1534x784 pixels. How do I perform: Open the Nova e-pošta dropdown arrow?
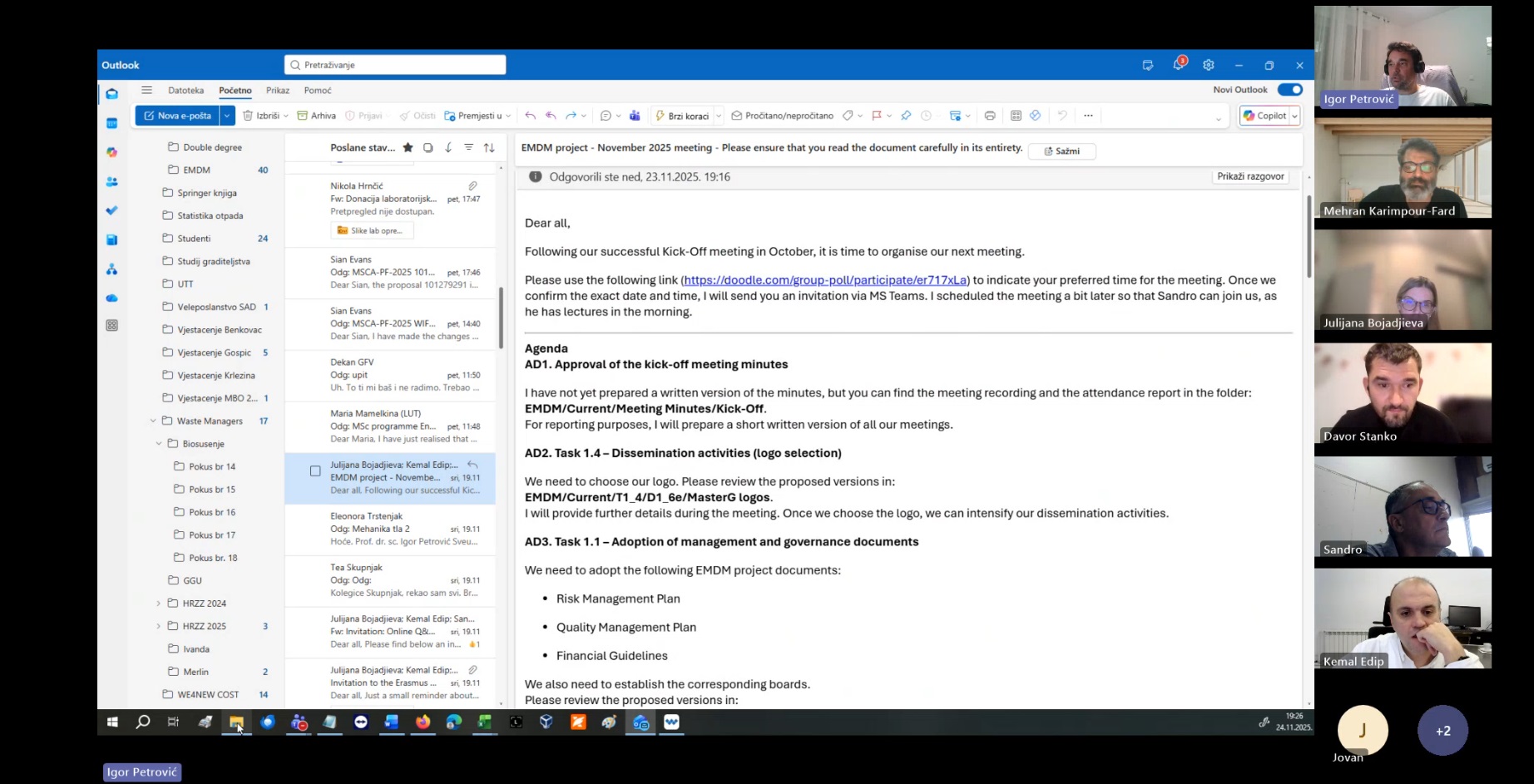[x=226, y=116]
